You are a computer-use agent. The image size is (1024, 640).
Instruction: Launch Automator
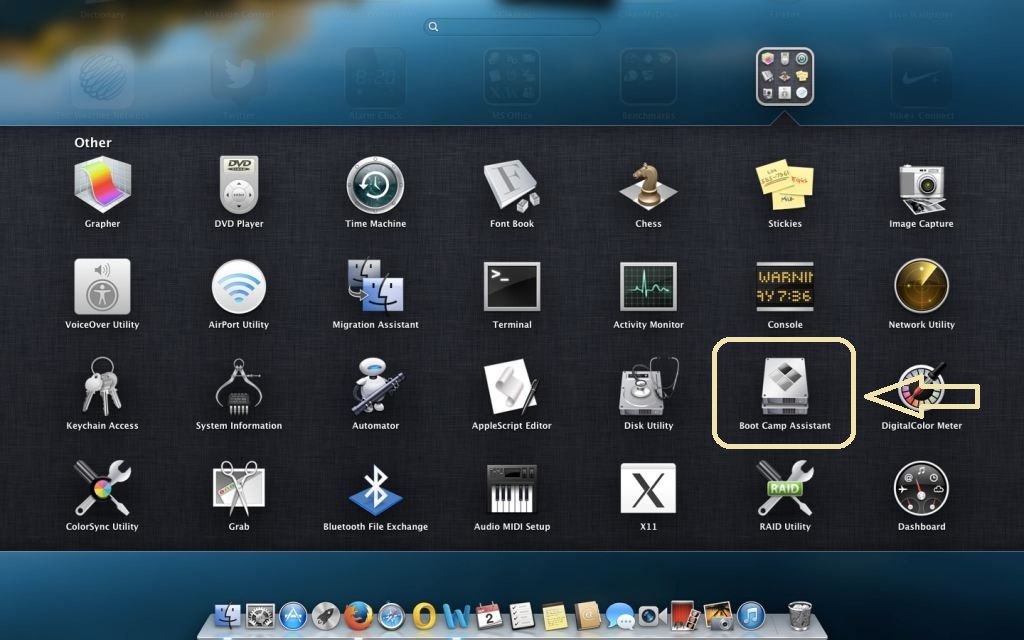[375, 387]
